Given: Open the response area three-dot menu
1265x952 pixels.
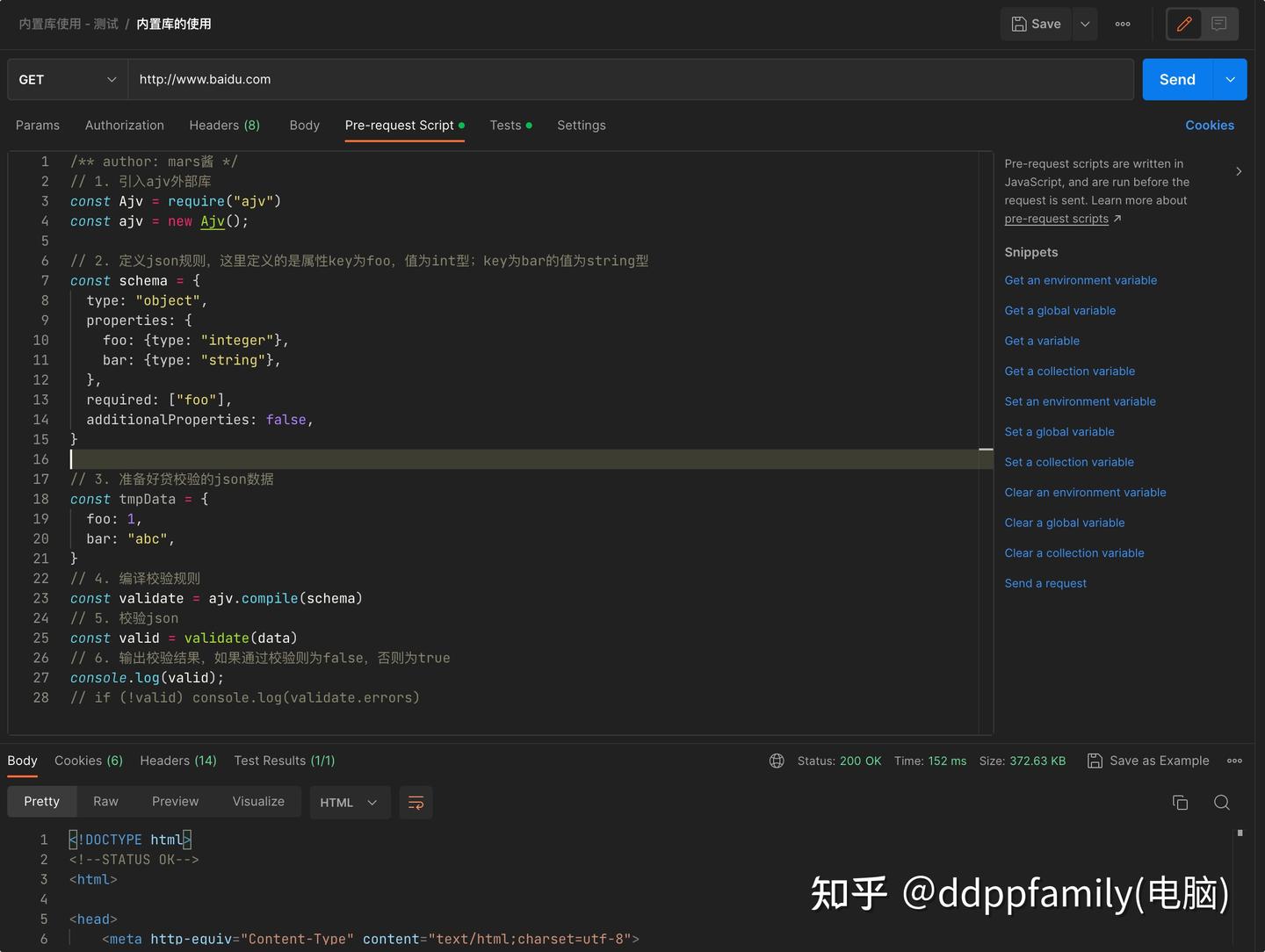Looking at the screenshot, I should [1234, 761].
